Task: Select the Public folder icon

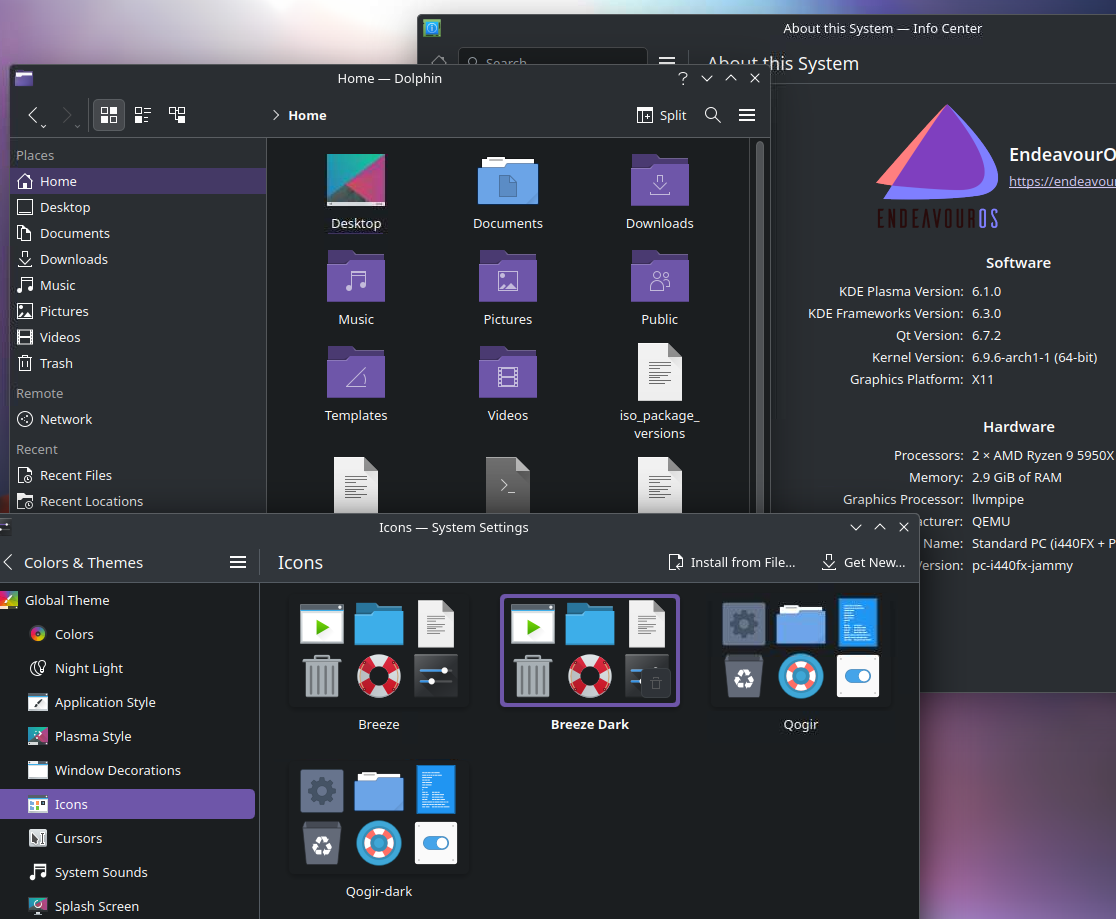Action: (660, 276)
